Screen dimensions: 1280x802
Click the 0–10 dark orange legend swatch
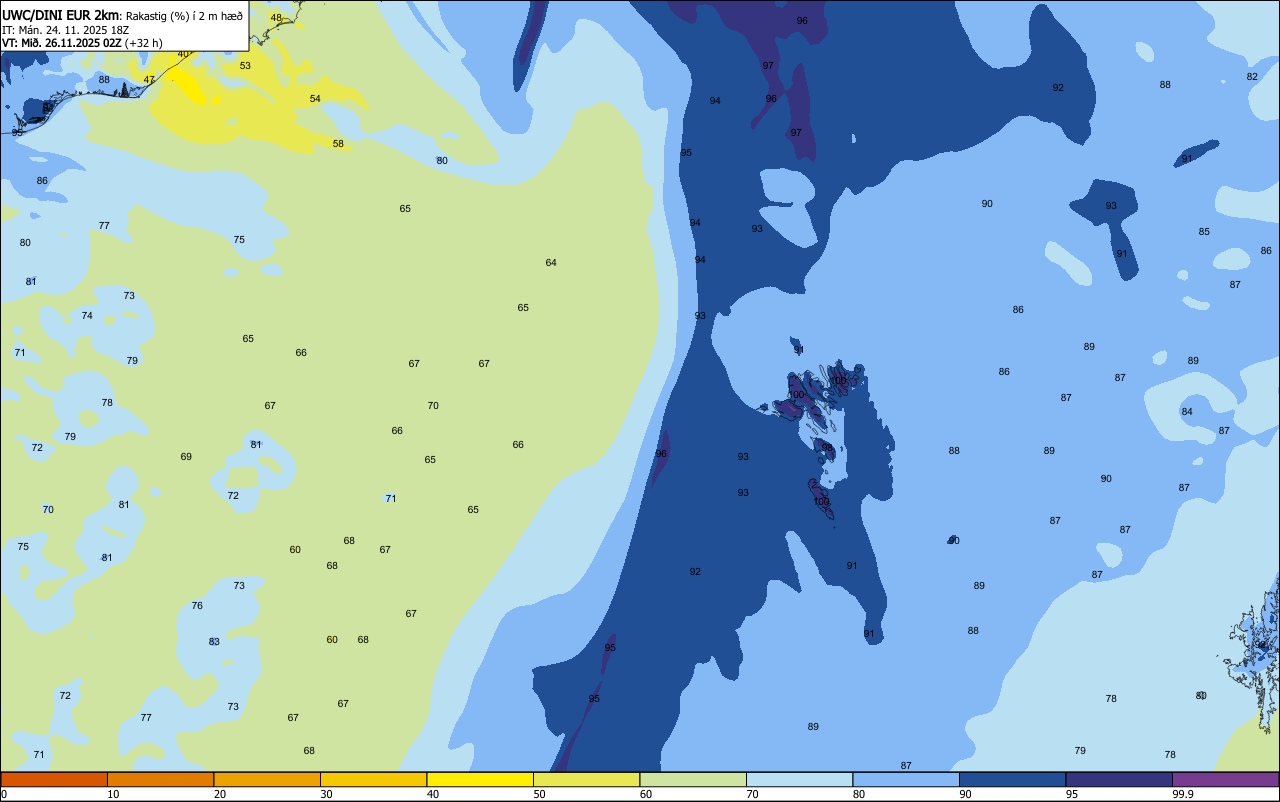tap(54, 779)
